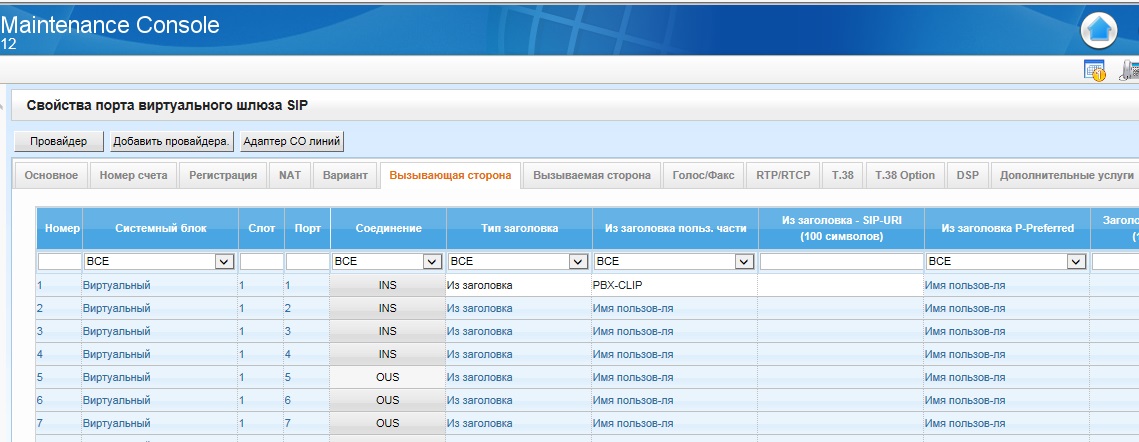The height and width of the screenshot is (442, 1139).
Task: Focus the Номер filter field
Action: [60, 261]
